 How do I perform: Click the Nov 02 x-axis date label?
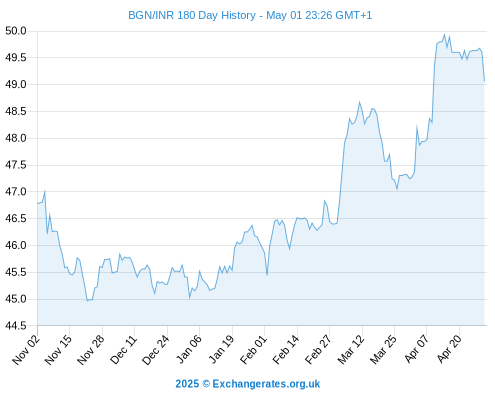click(x=26, y=349)
